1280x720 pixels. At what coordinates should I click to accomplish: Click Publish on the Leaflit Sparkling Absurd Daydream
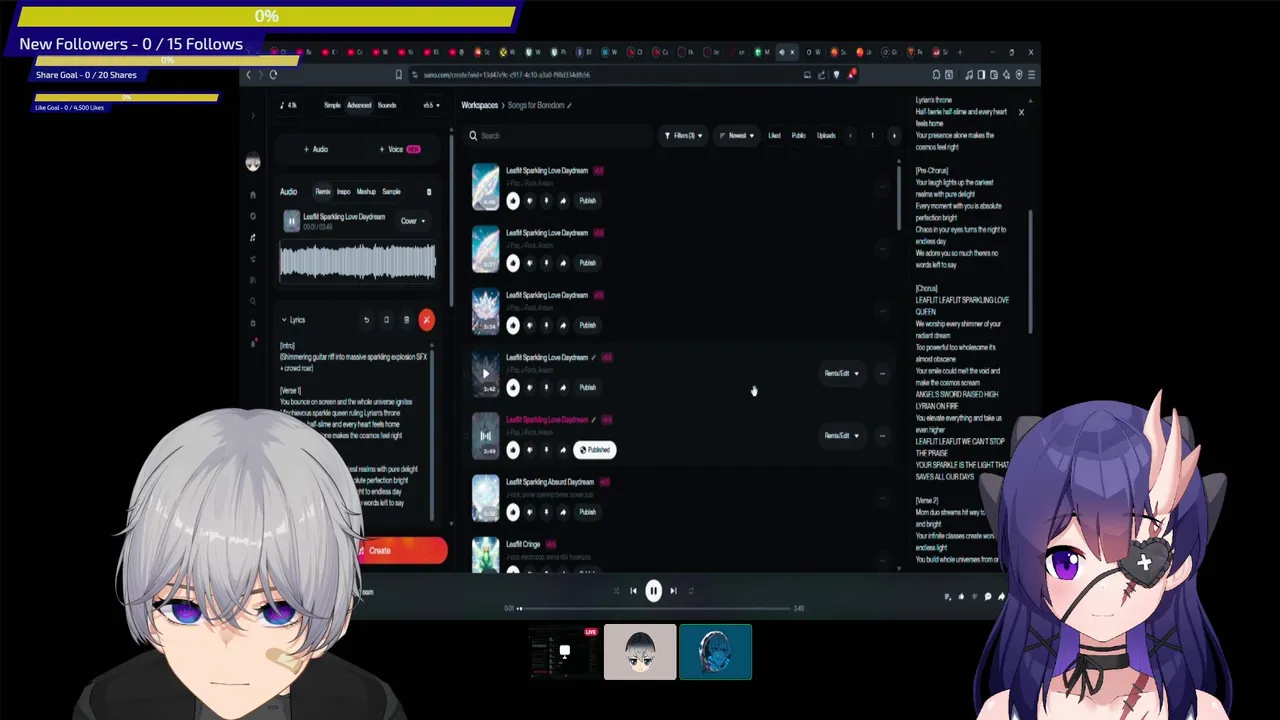click(587, 512)
